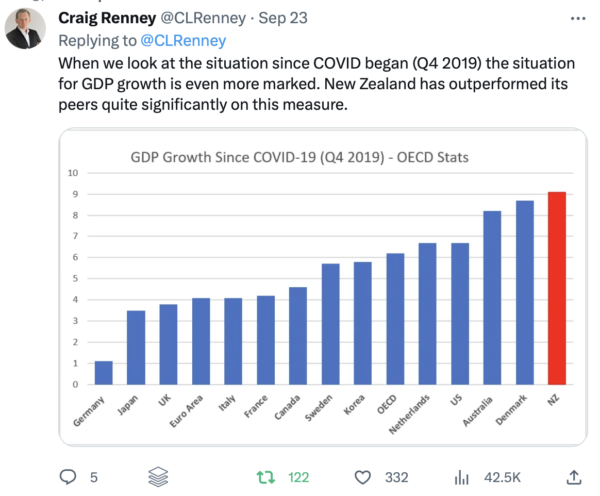Click the Australia bar in chart
Viewport: 600px width, 496px height.
pos(492,297)
